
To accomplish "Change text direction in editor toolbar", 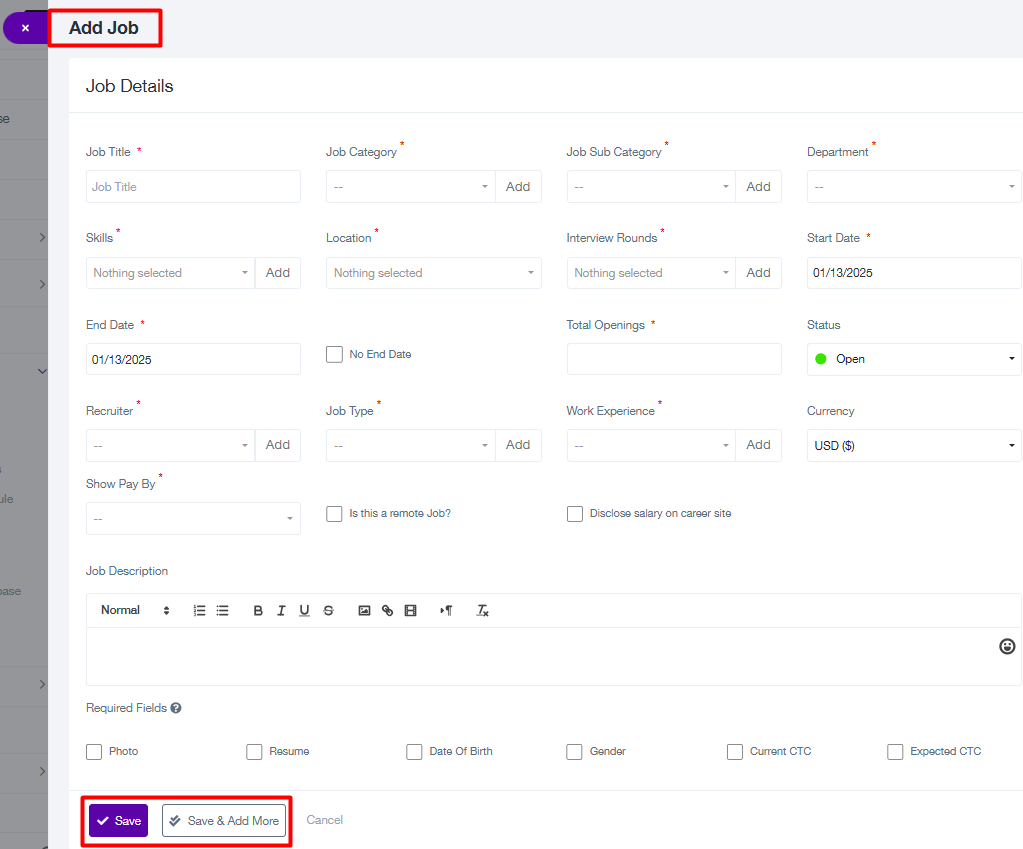I will coord(446,611).
